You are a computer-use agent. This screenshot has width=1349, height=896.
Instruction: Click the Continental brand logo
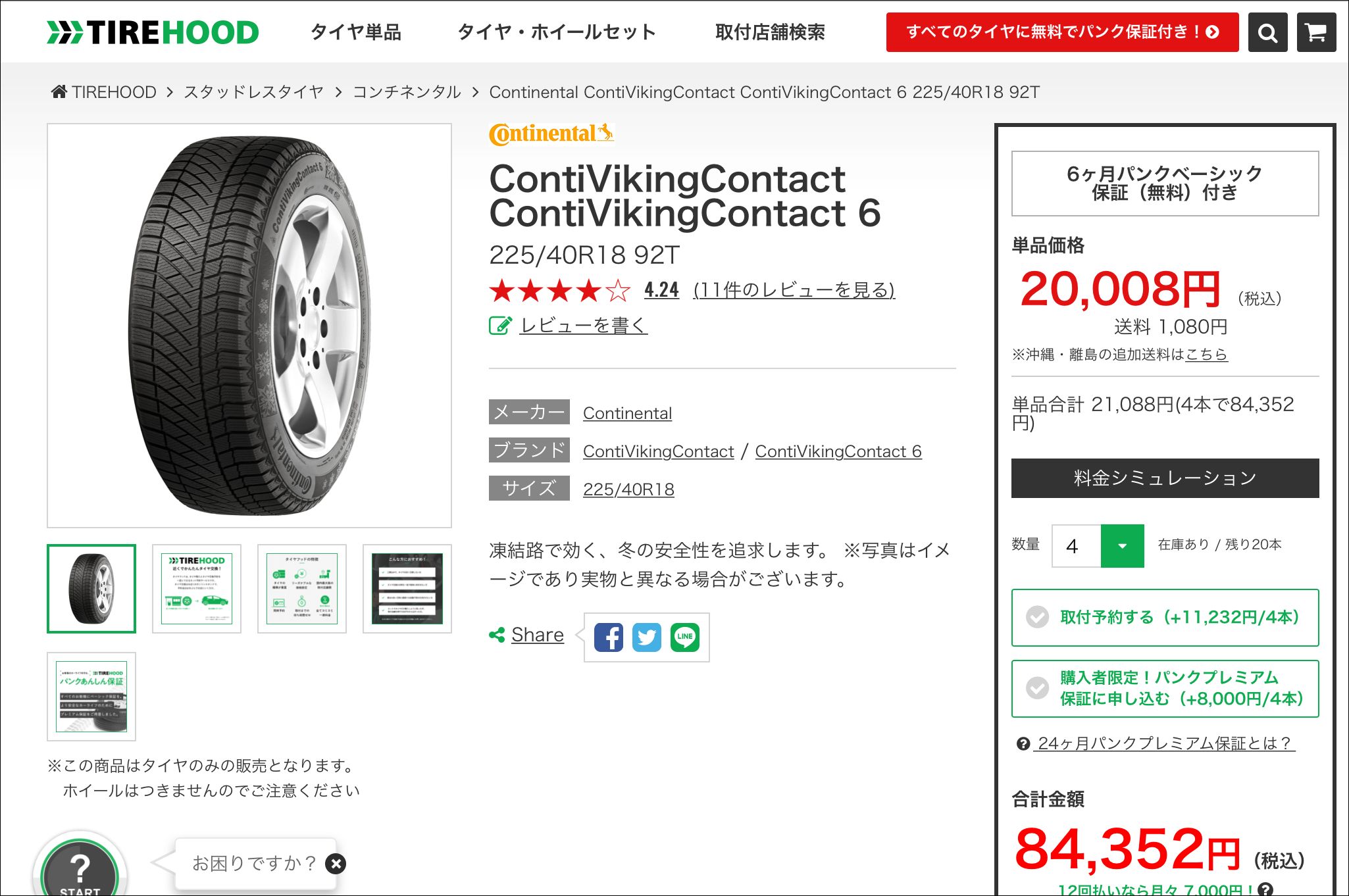pyautogui.click(x=551, y=134)
